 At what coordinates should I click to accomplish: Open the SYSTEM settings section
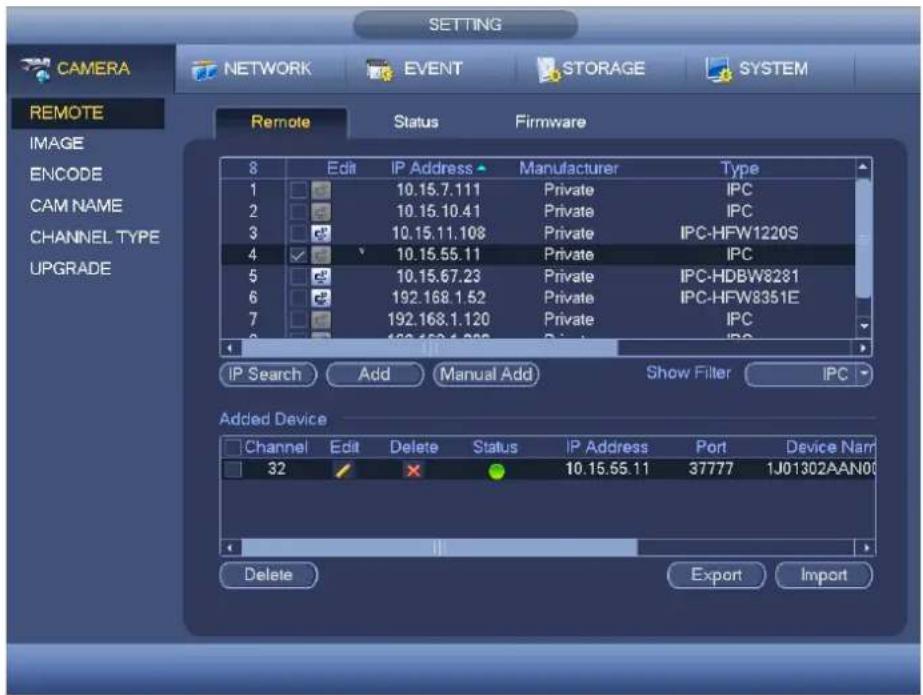click(758, 69)
